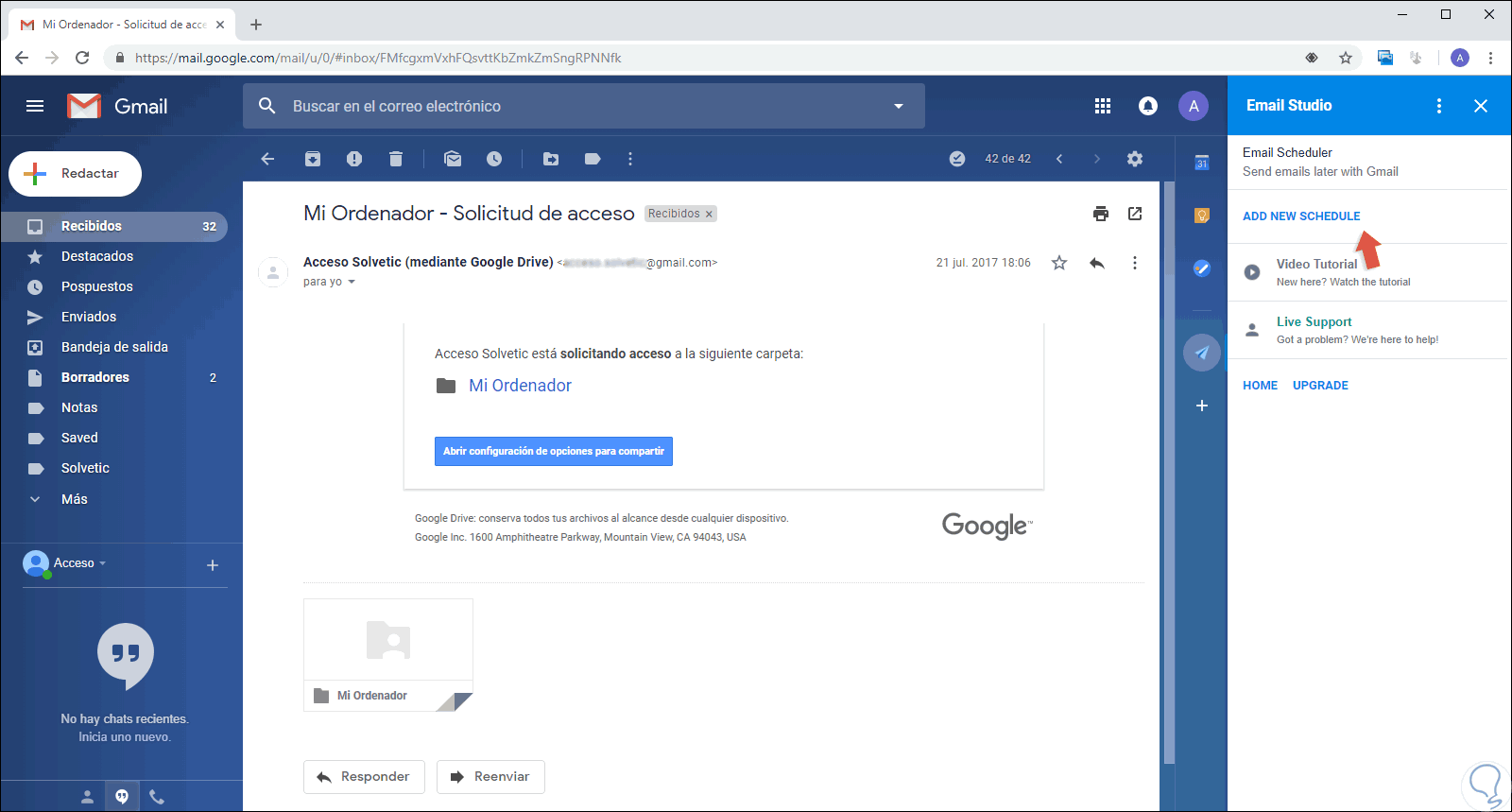Open the Recibidos inbox folder
1512x812 pixels.
114,226
